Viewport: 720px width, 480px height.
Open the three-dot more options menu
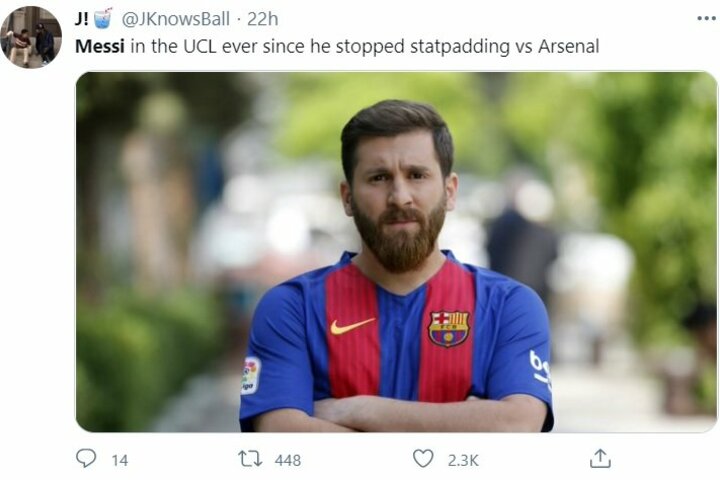click(705, 19)
